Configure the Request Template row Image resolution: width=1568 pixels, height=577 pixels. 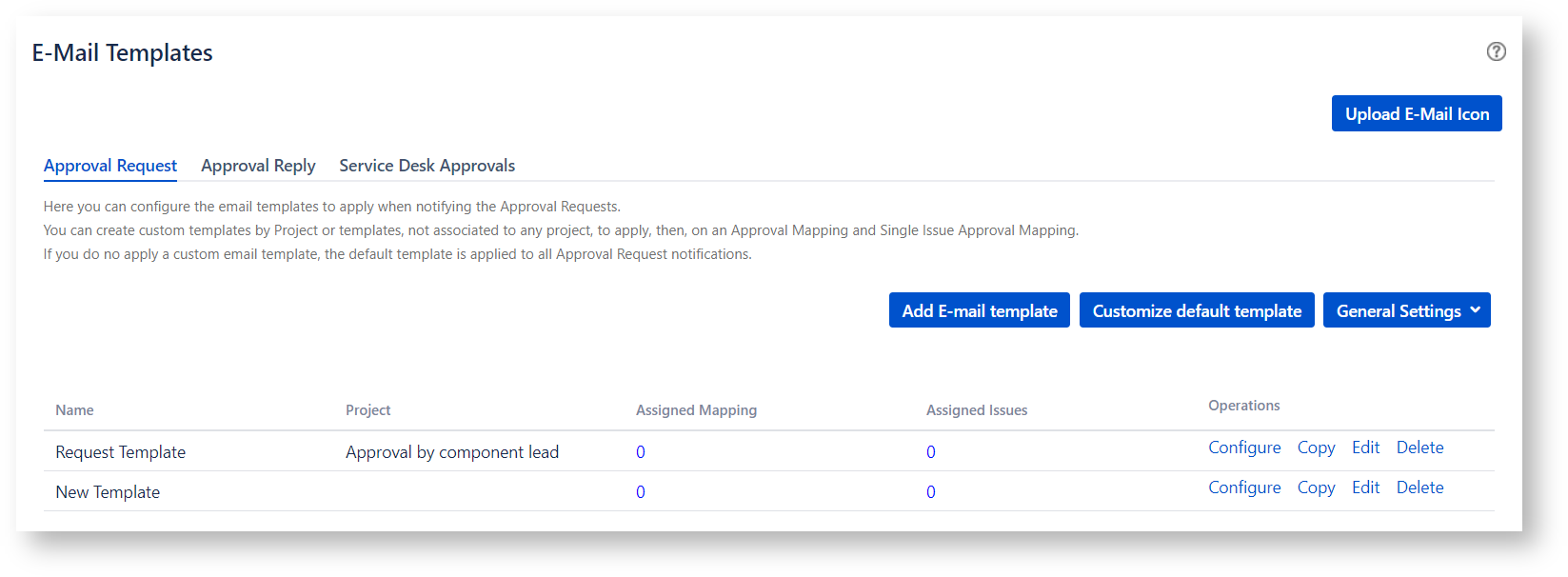click(x=1243, y=448)
